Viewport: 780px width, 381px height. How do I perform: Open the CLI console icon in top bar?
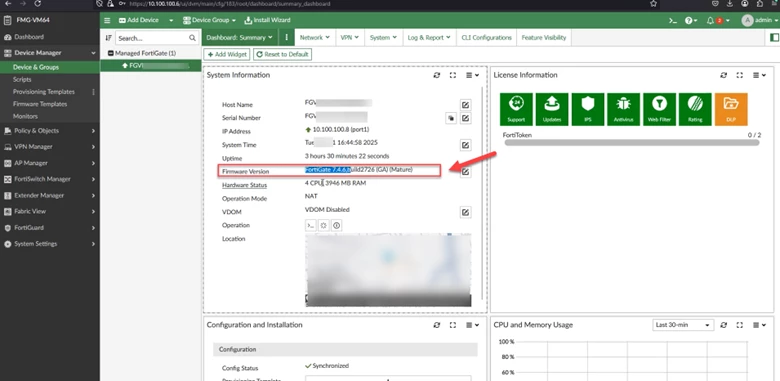pos(673,20)
